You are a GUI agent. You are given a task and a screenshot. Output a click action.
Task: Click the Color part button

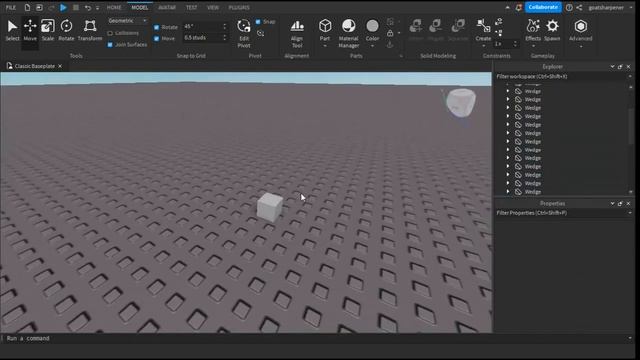click(x=372, y=30)
